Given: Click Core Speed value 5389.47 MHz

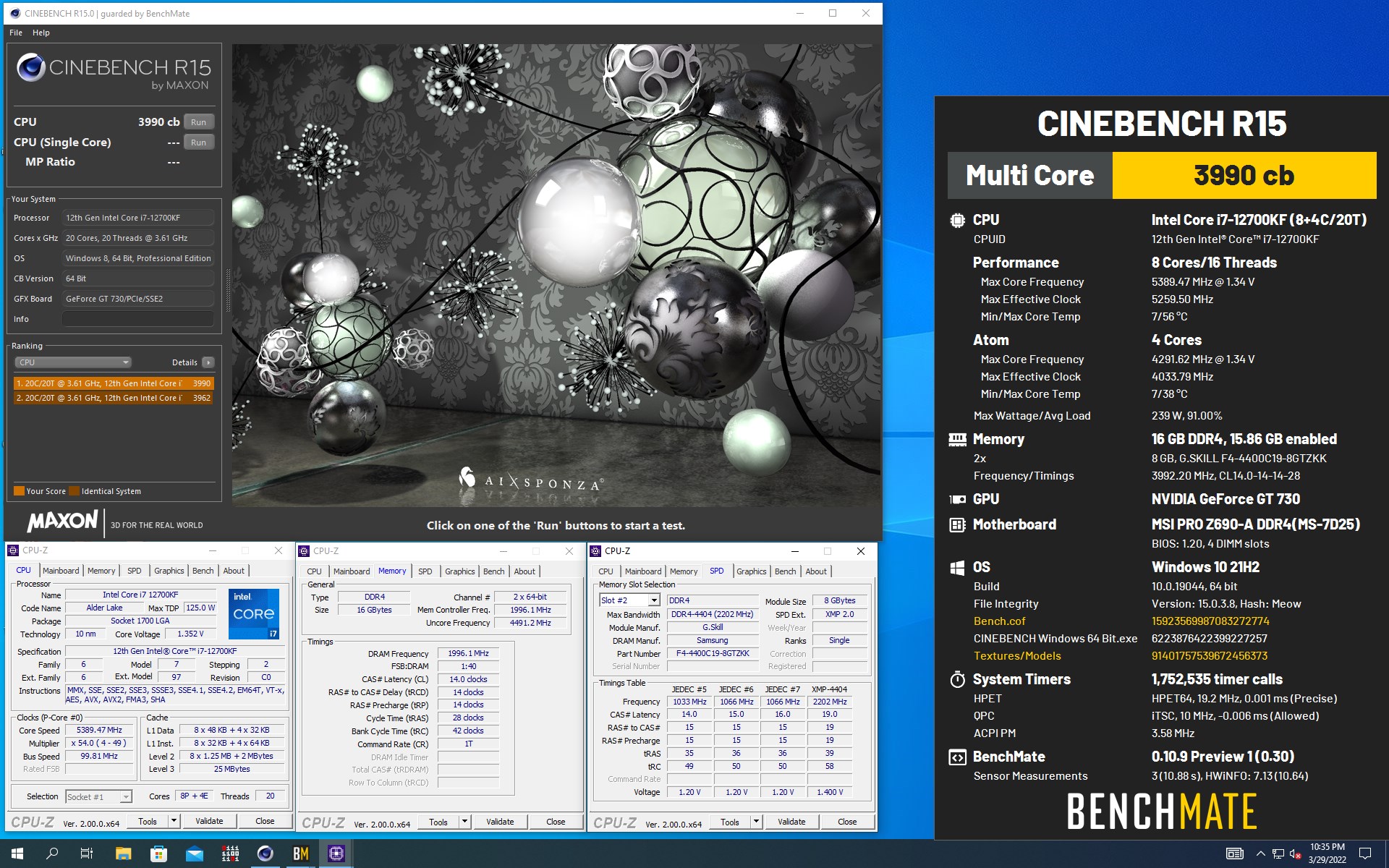Looking at the screenshot, I should pyautogui.click(x=99, y=730).
